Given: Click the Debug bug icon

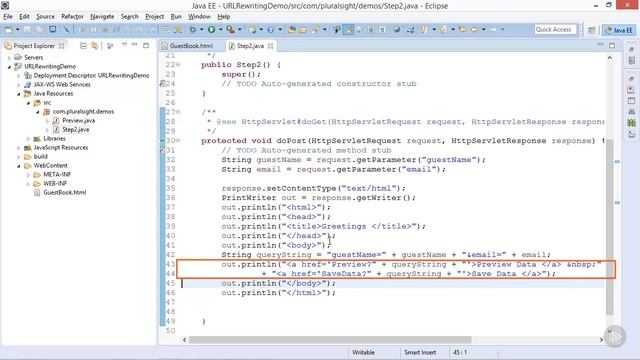Looking at the screenshot, I should [192, 29].
